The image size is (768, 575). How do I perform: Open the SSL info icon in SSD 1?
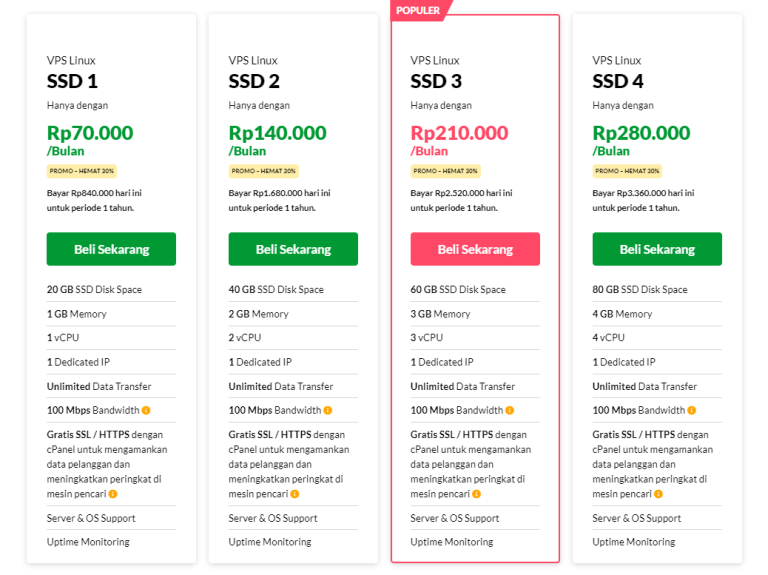[113, 494]
